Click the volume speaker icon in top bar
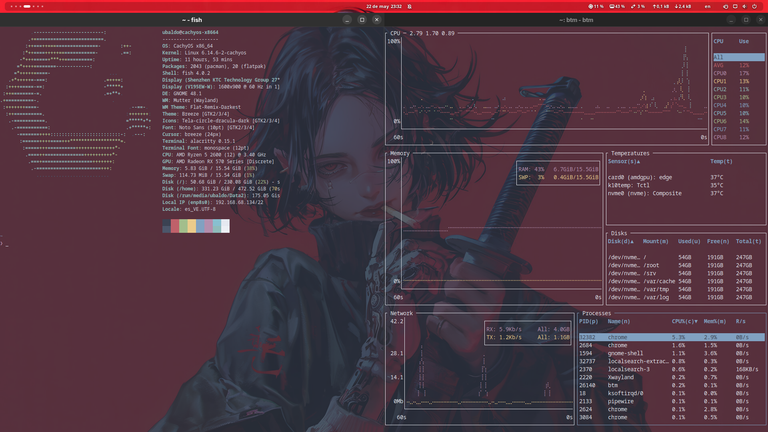Image resolution: width=768 pixels, height=432 pixels. (x=744, y=6)
